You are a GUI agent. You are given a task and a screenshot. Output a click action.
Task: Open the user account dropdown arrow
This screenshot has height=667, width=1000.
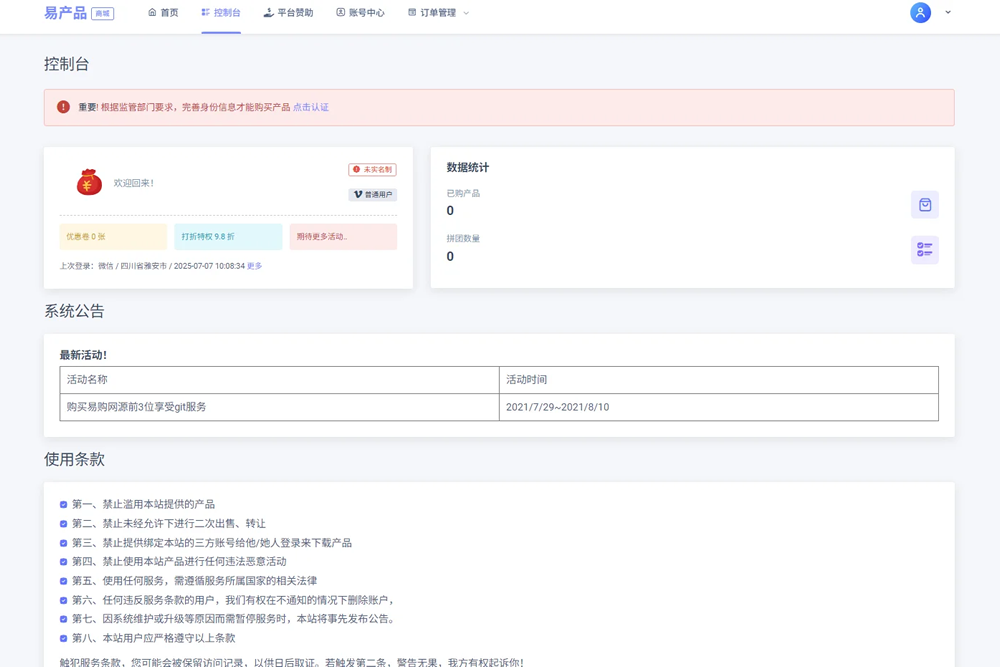(948, 13)
